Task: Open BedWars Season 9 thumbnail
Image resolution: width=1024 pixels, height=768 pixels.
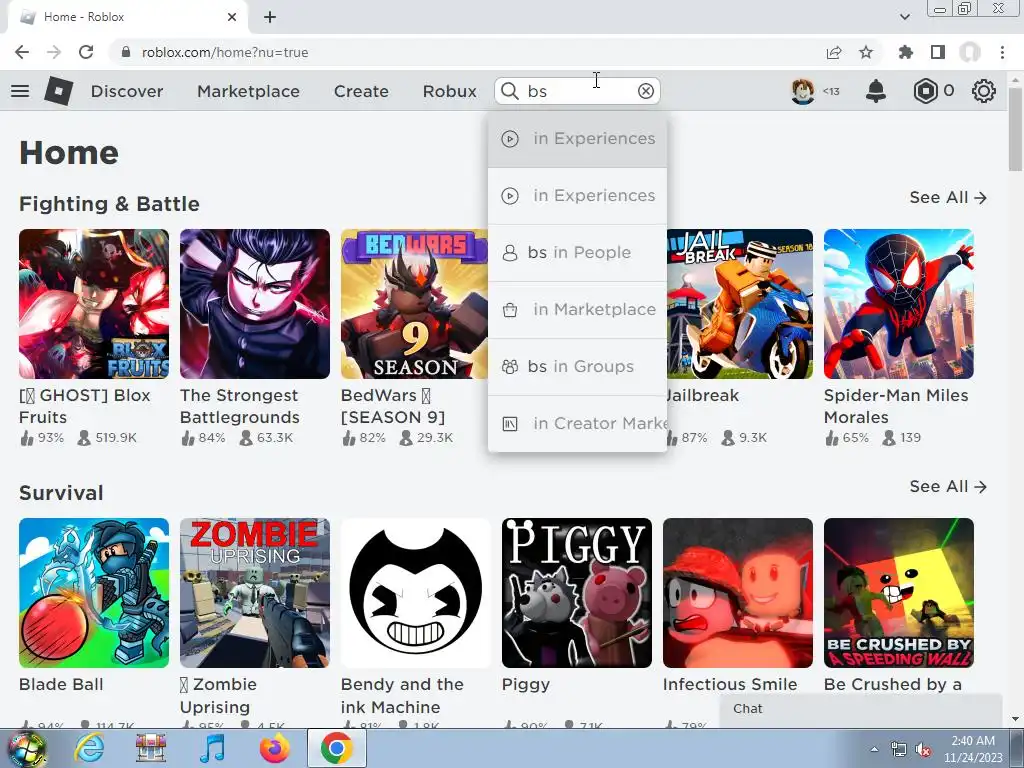Action: click(x=414, y=304)
